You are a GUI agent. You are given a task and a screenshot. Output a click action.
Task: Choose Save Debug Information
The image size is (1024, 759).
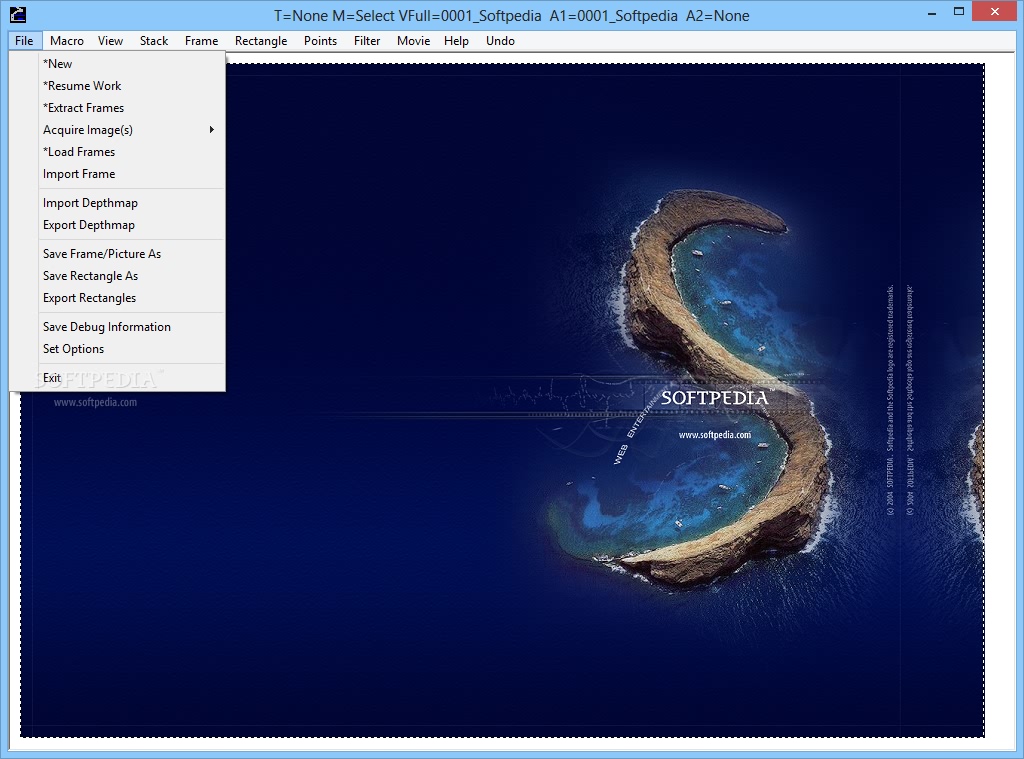[x=118, y=327]
